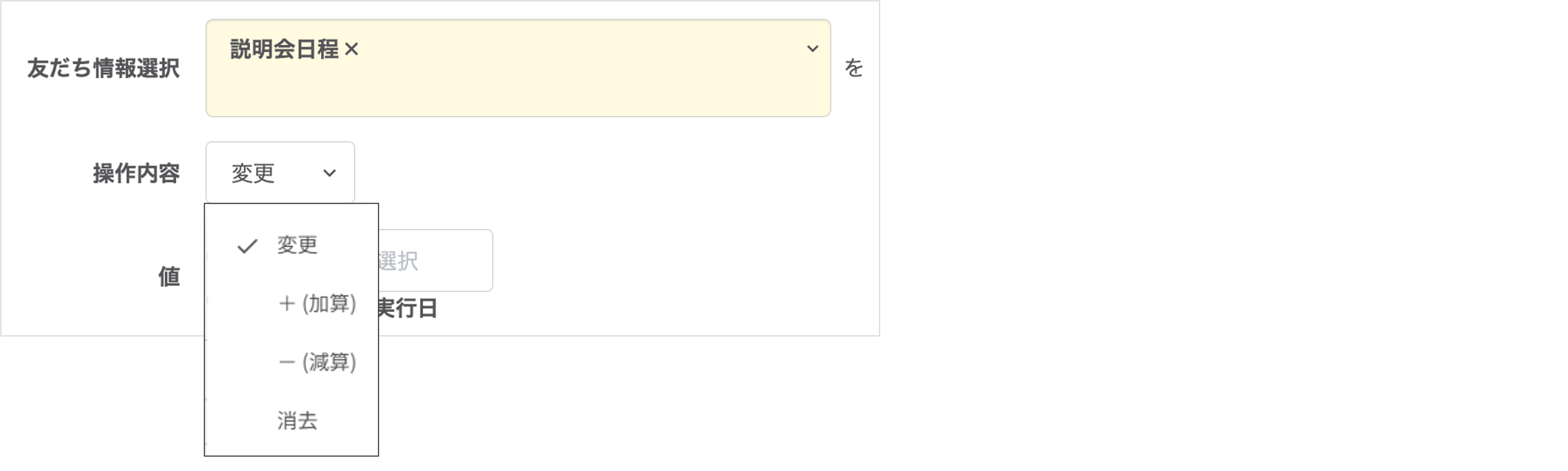1568x471 pixels.
Task: Open the 操作内容 dropdown showing 変更
Action: pos(268,173)
